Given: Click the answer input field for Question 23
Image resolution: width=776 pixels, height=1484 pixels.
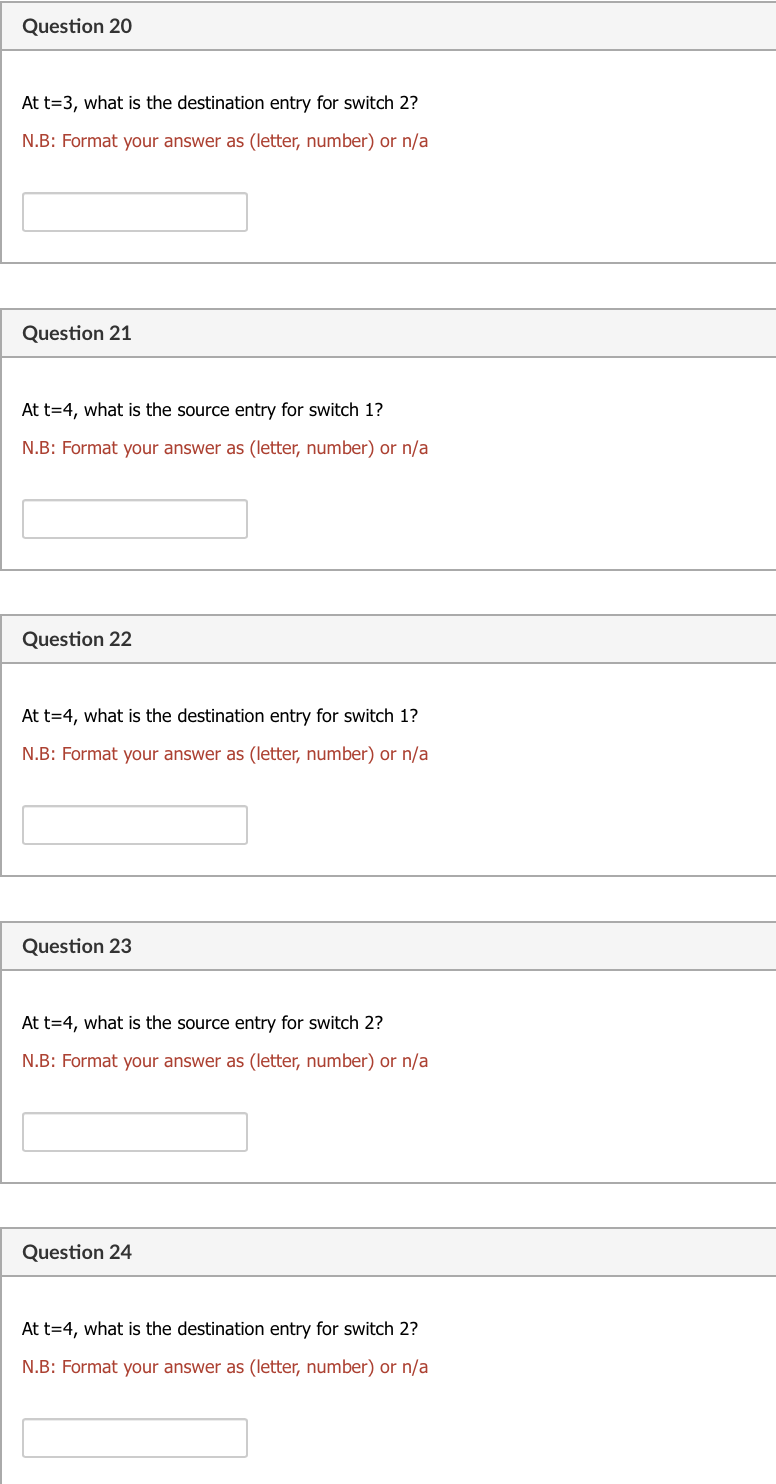Looking at the screenshot, I should pyautogui.click(x=135, y=1131).
